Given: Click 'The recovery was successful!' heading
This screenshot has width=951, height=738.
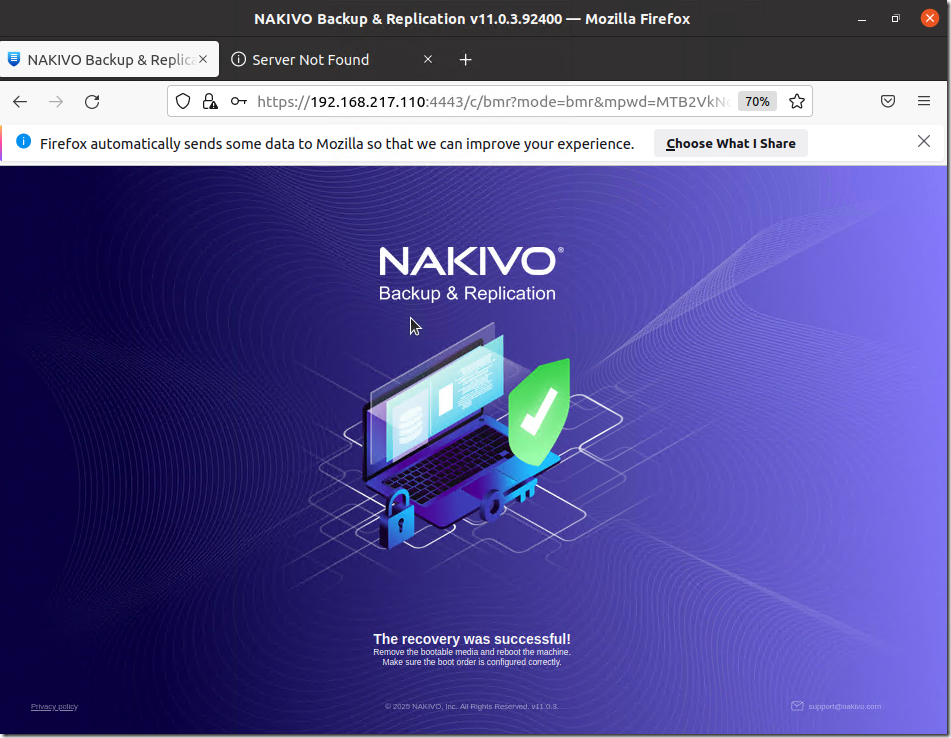Looking at the screenshot, I should coord(472,639).
